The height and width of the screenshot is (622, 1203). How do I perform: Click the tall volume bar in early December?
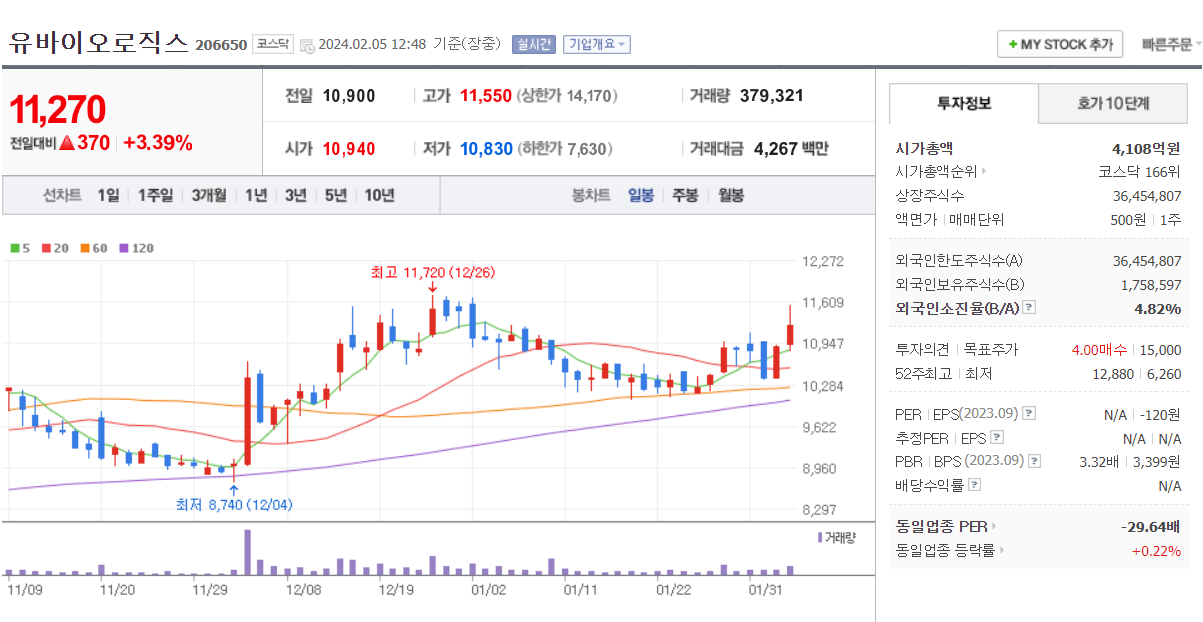point(247,552)
